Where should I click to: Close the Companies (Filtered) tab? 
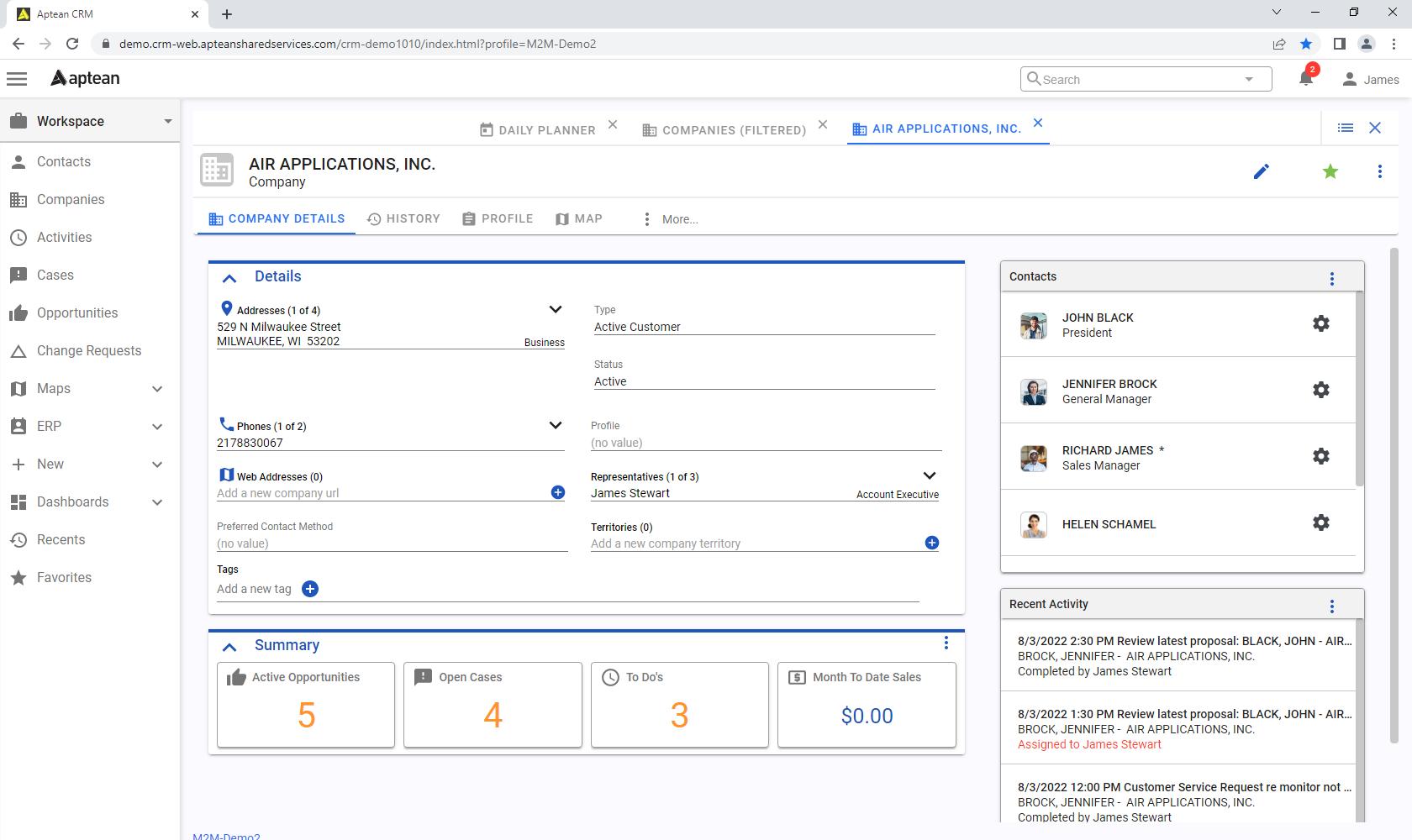tap(823, 125)
